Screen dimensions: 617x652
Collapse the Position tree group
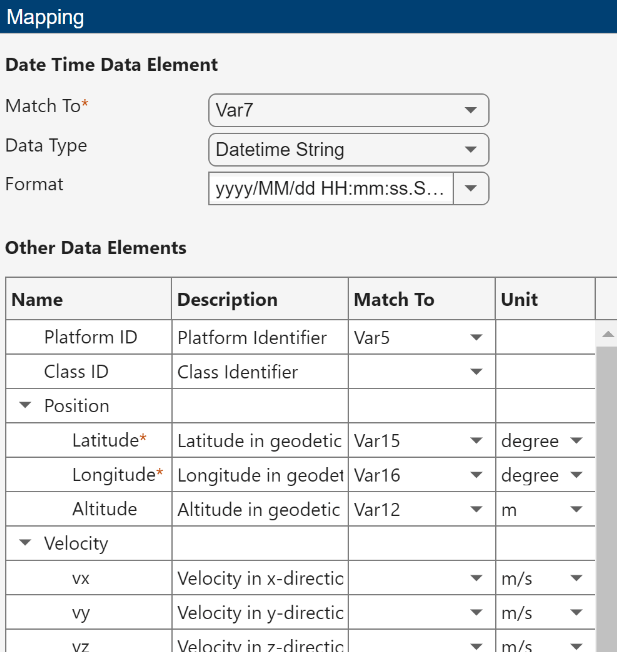[x=25, y=406]
